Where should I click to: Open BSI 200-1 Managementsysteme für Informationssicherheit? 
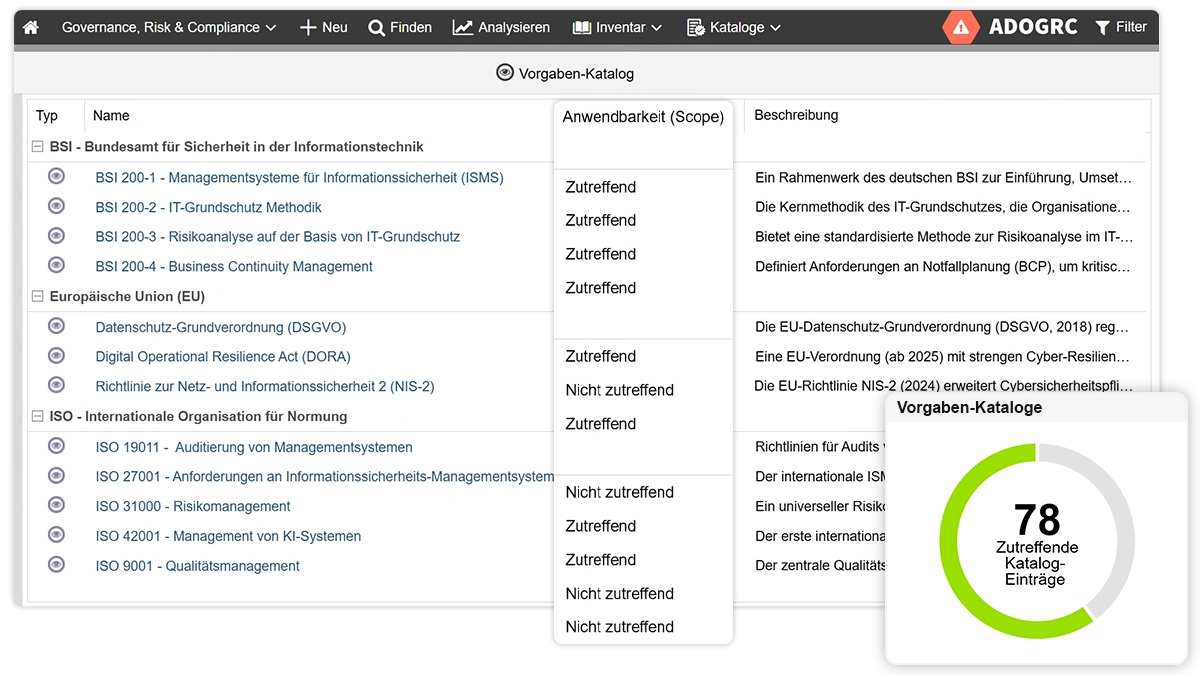point(299,178)
